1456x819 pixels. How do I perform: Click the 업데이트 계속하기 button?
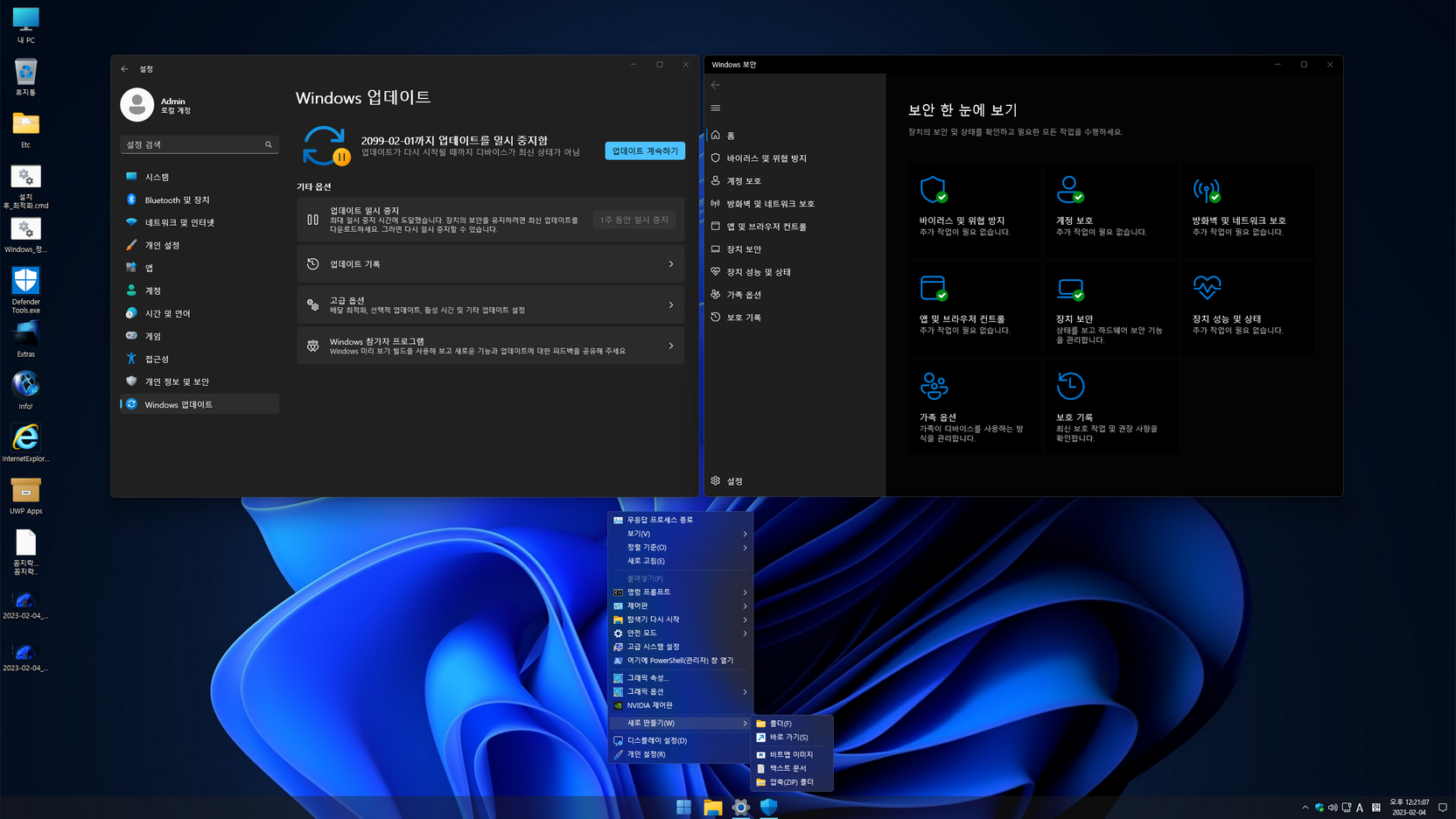[x=645, y=150]
